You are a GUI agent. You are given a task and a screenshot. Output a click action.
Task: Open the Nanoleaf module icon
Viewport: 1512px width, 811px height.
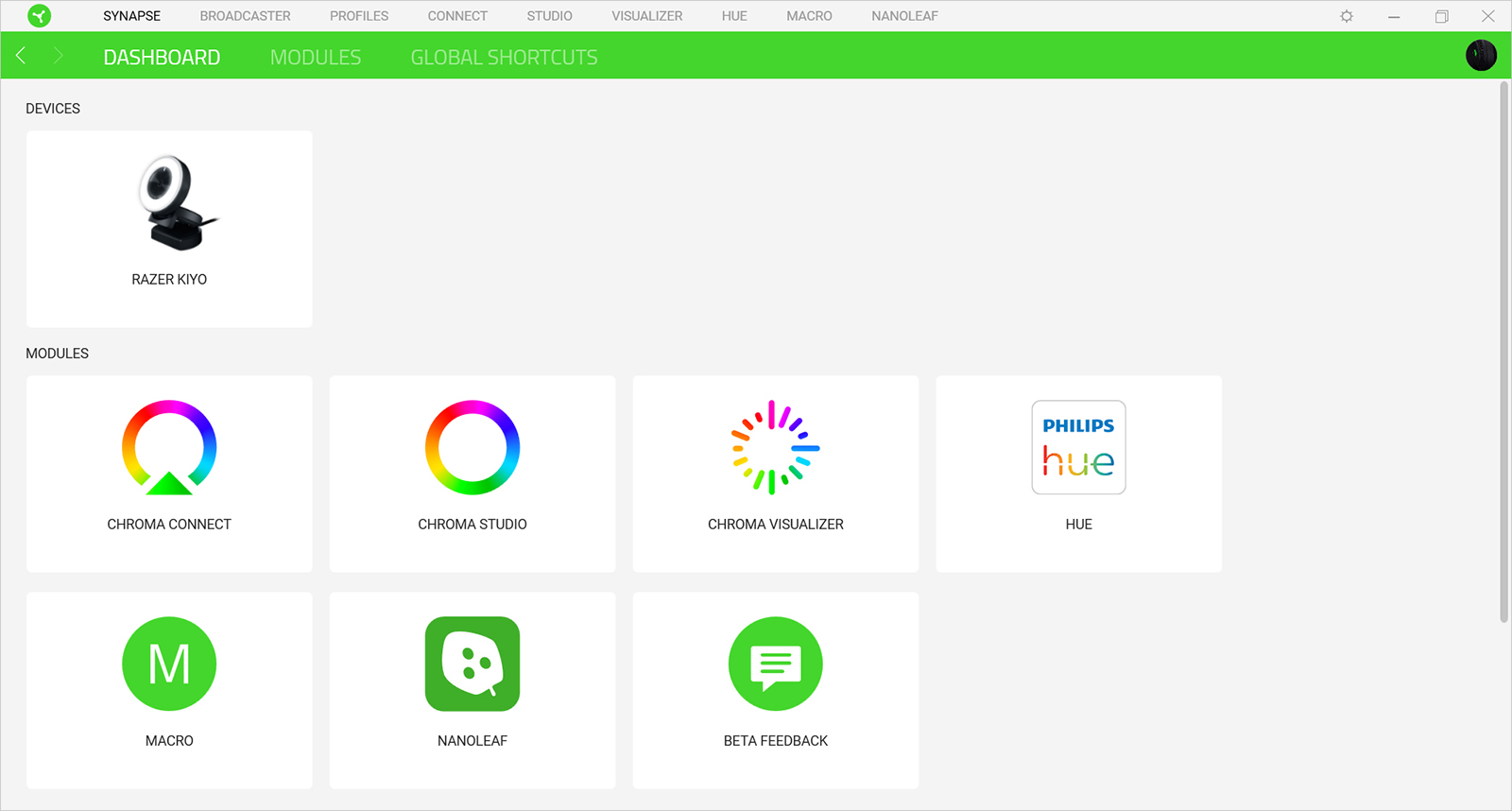(472, 664)
